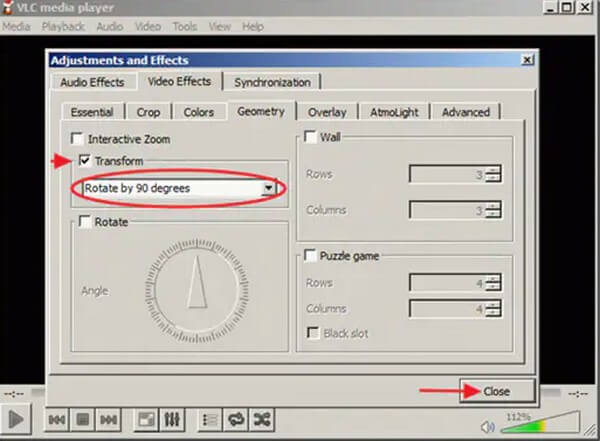Close the VLC media player window
Screen dimensions: 600x441
pos(586,8)
